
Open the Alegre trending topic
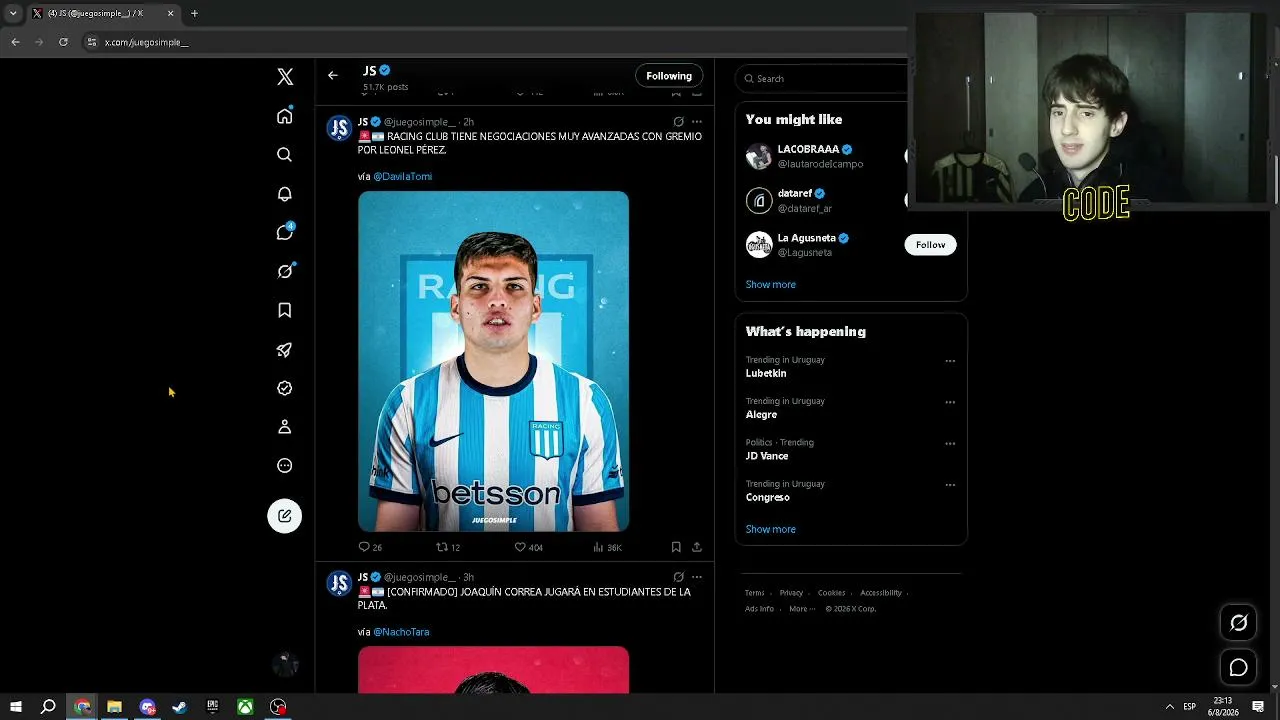761,415
